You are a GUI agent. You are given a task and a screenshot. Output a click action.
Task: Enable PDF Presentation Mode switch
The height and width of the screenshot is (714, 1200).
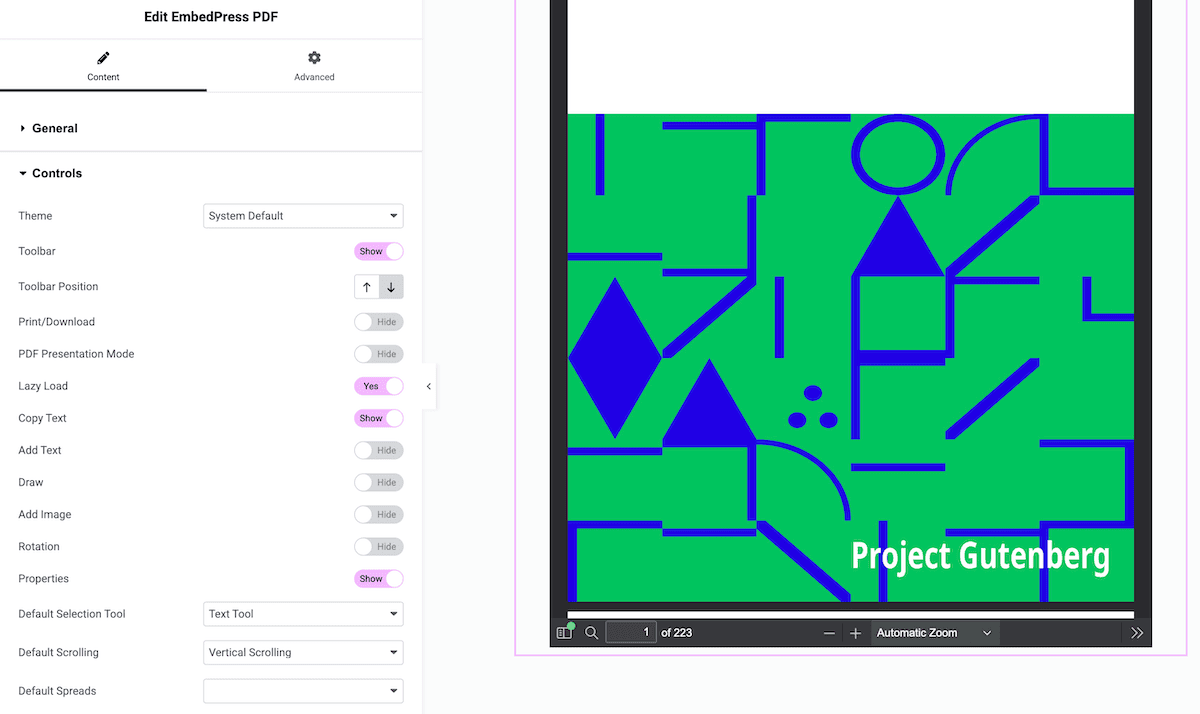[379, 354]
